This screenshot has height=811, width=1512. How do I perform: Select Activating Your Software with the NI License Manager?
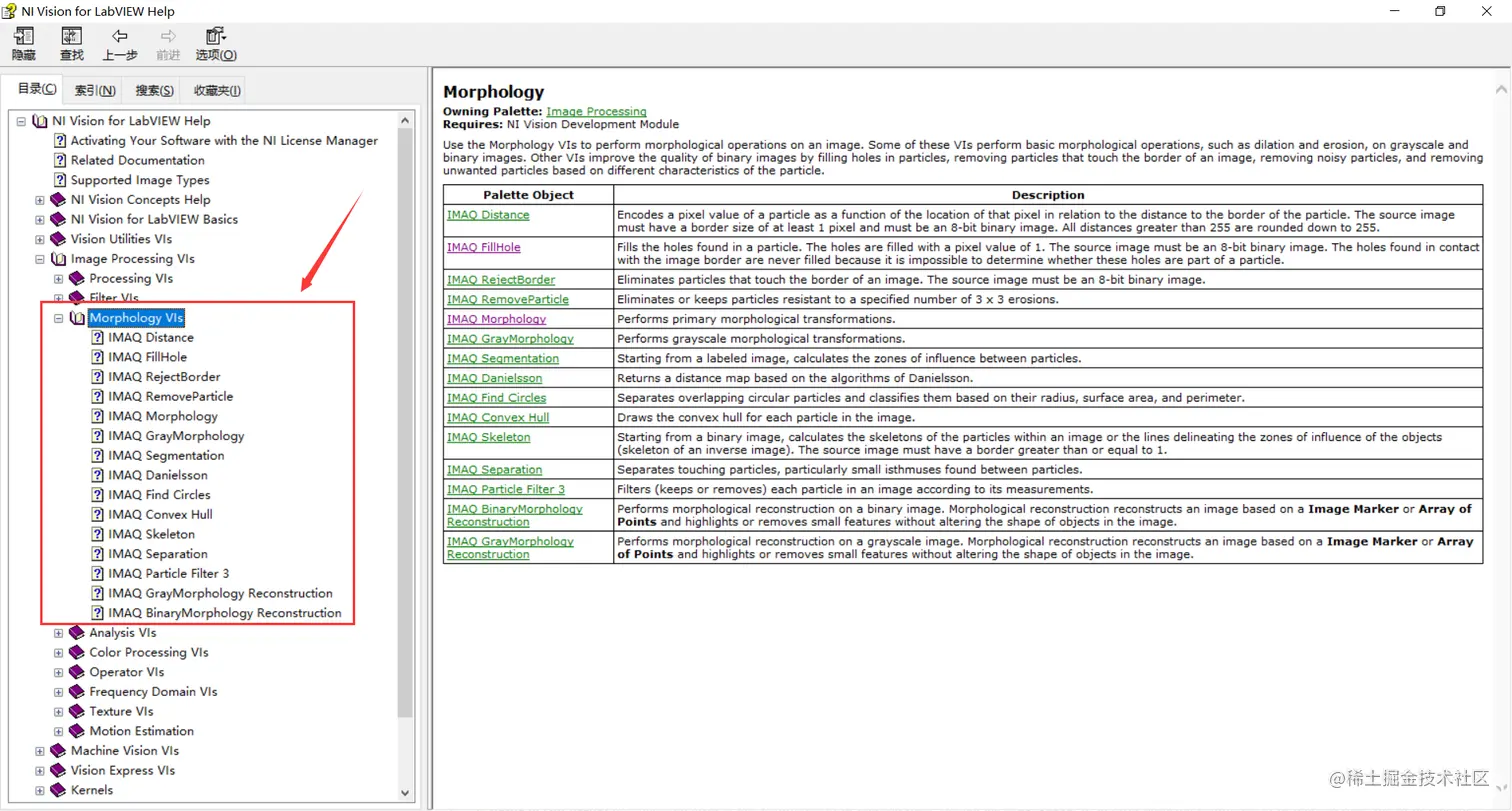point(224,141)
